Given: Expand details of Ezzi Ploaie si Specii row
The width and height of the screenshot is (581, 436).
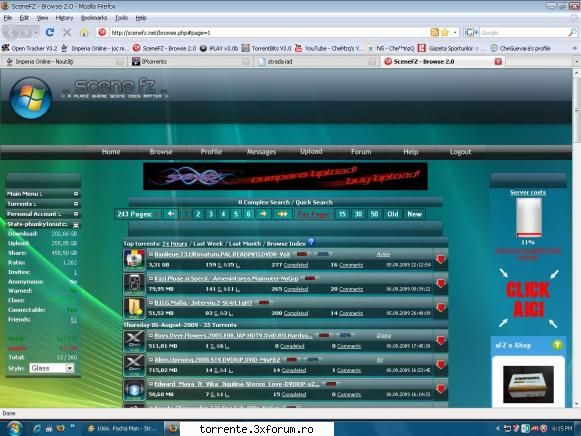Looking at the screenshot, I should point(151,279).
